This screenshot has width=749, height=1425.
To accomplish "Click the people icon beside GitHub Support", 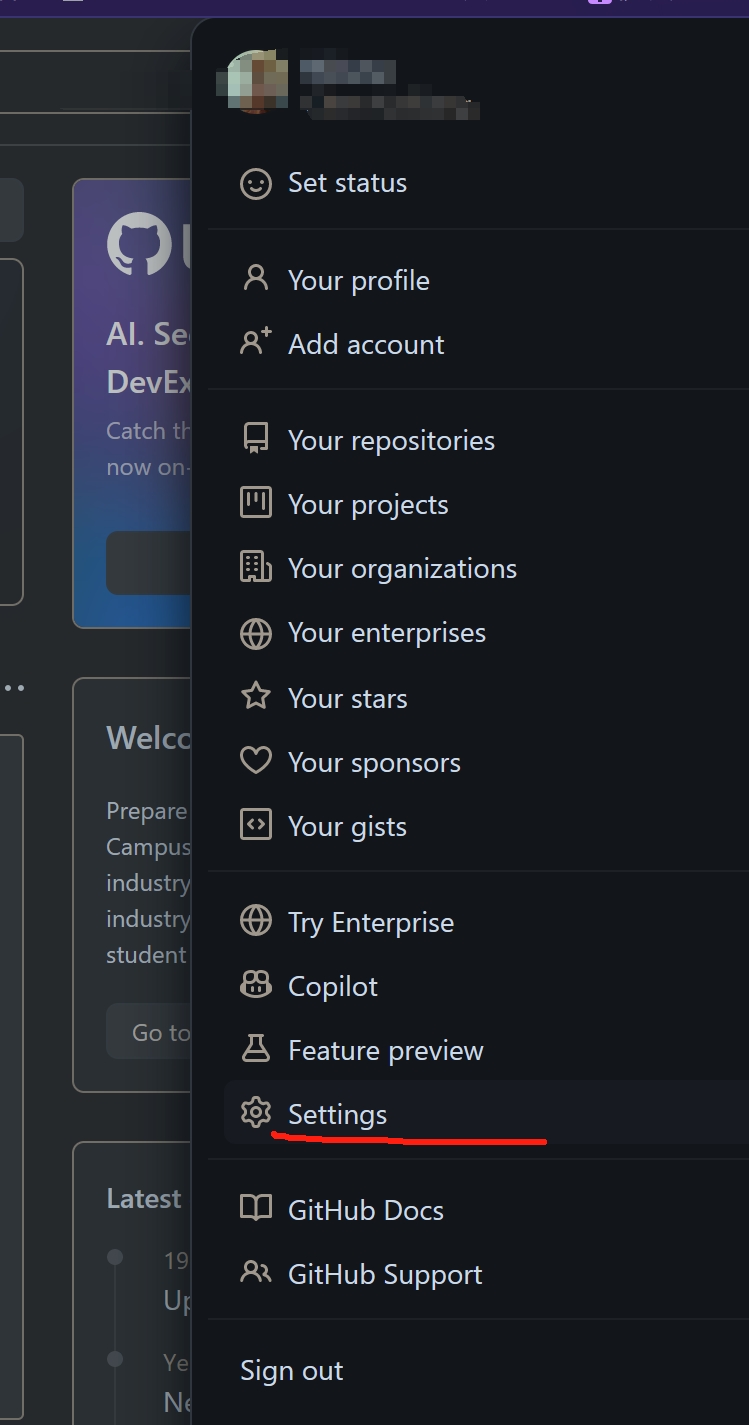I will [256, 1273].
